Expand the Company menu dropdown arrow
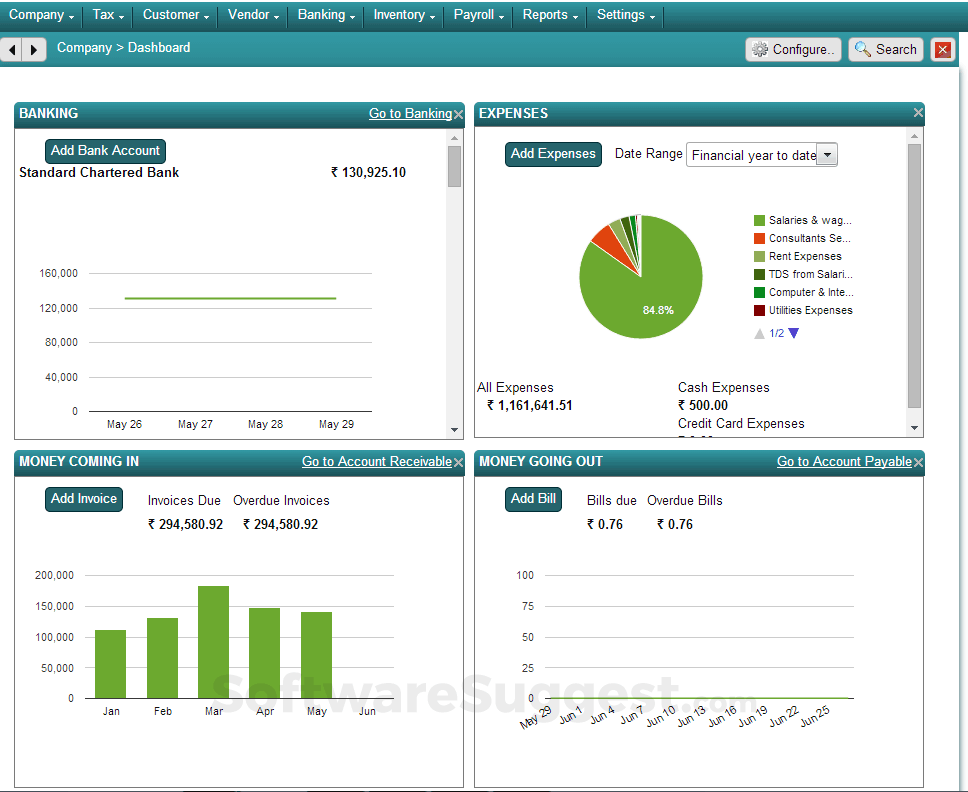Viewport: 968px width, 792px height. click(x=71, y=15)
